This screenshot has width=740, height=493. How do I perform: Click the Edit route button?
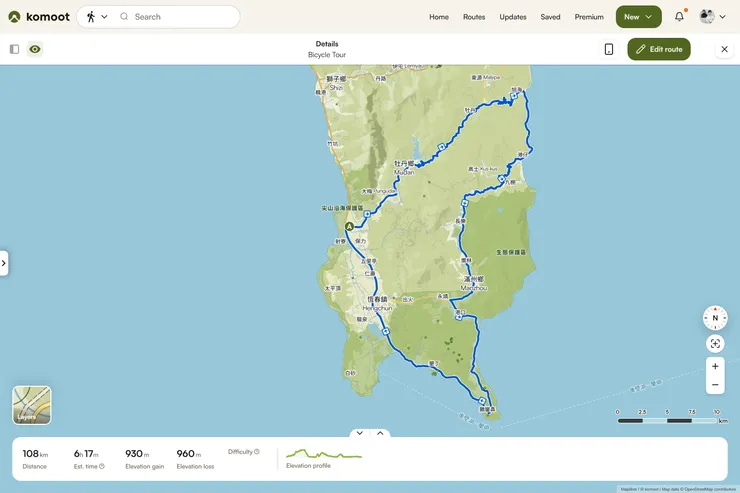click(x=658, y=49)
